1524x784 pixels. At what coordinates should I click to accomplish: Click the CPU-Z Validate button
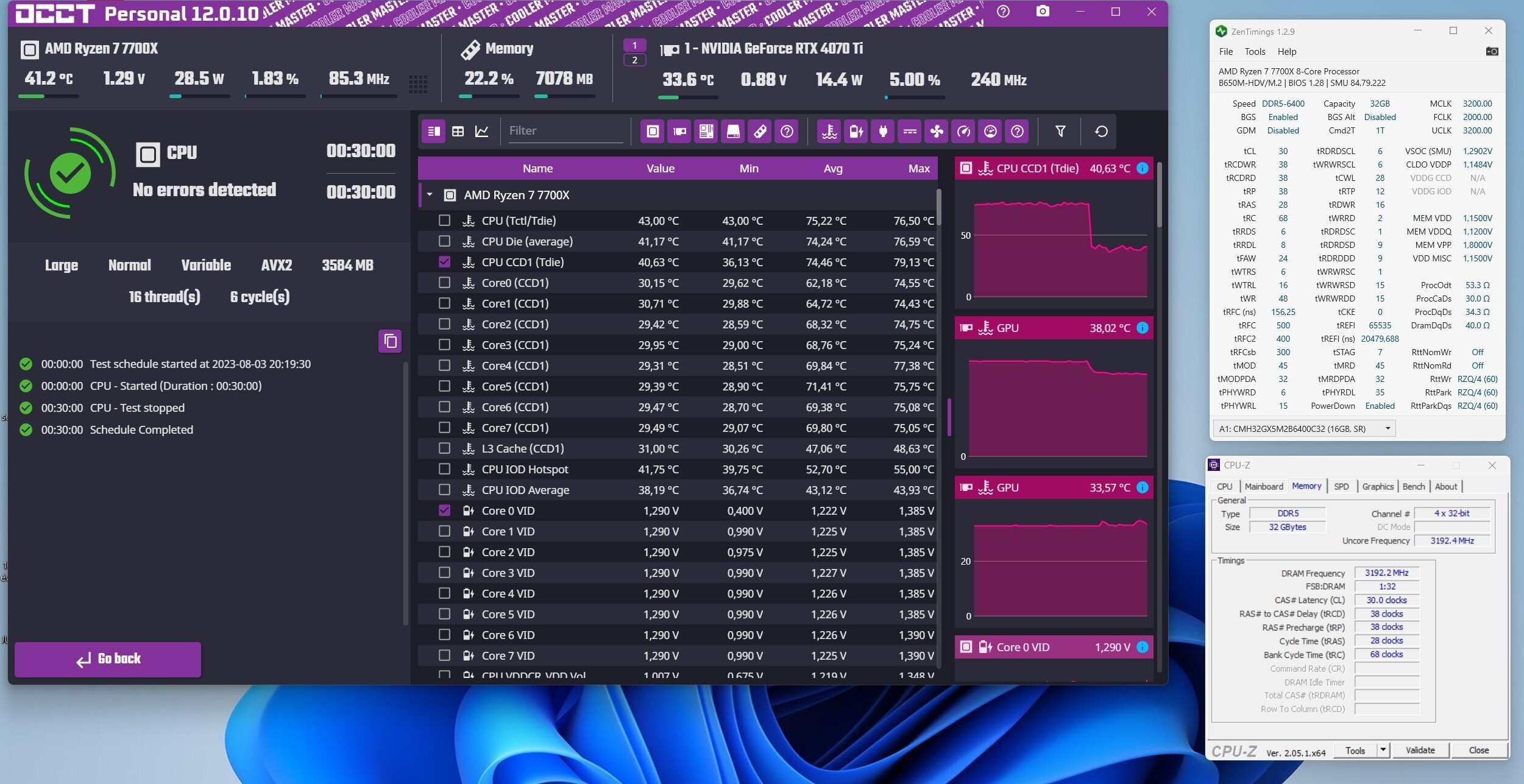coord(1420,750)
